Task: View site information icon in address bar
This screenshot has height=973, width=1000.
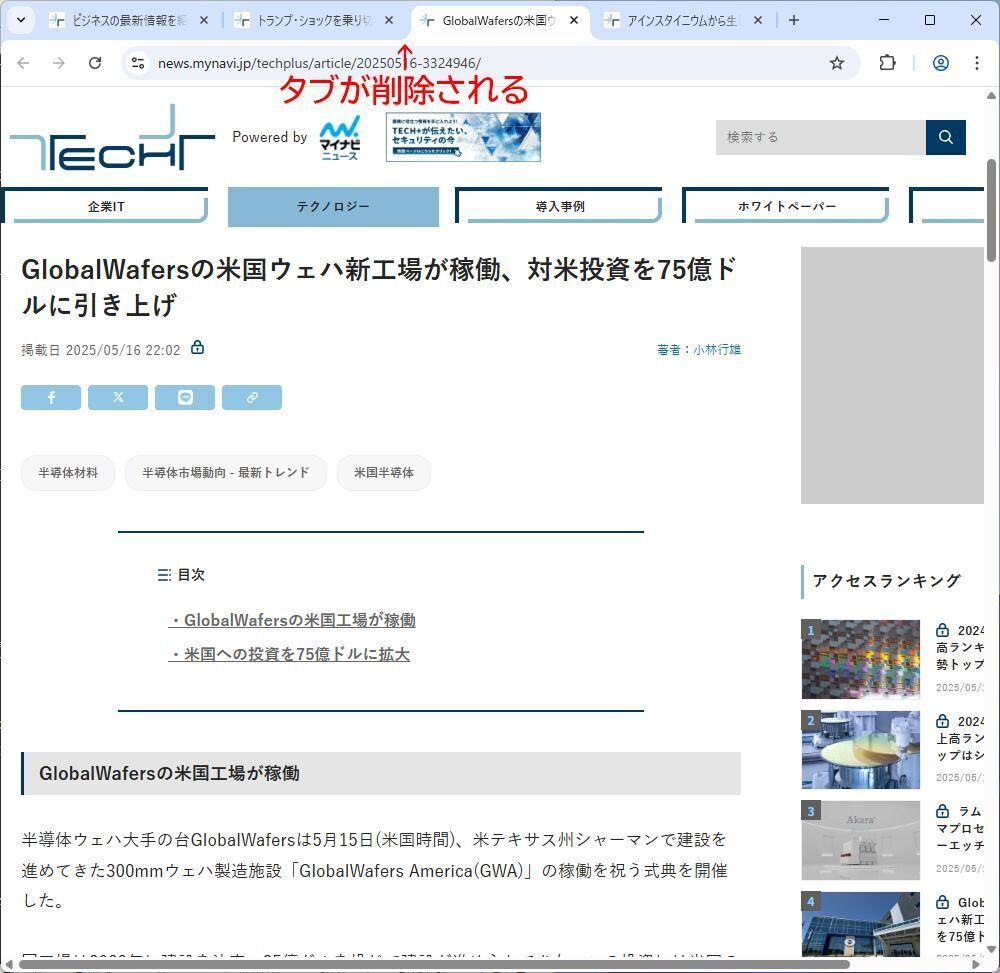Action: pyautogui.click(x=138, y=62)
